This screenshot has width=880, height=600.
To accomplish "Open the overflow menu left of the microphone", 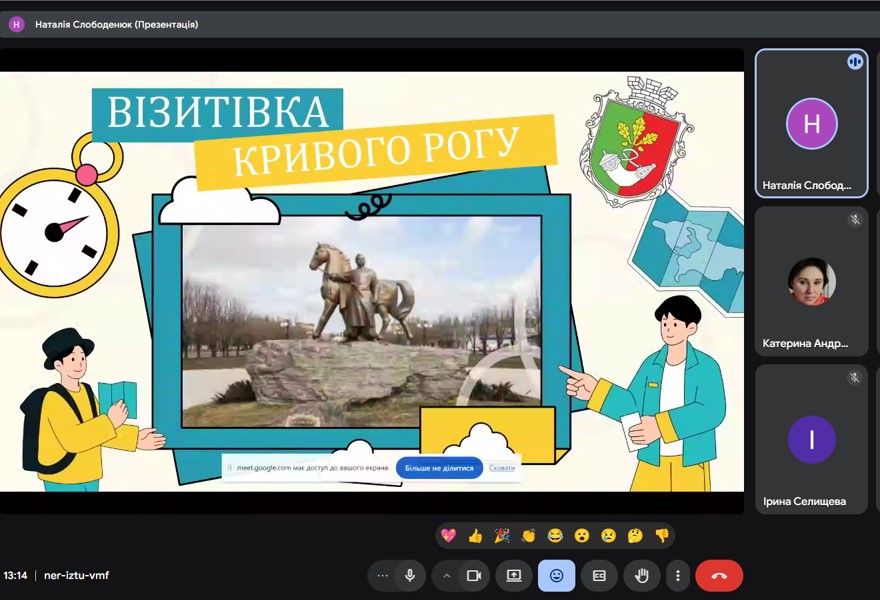I will point(383,576).
